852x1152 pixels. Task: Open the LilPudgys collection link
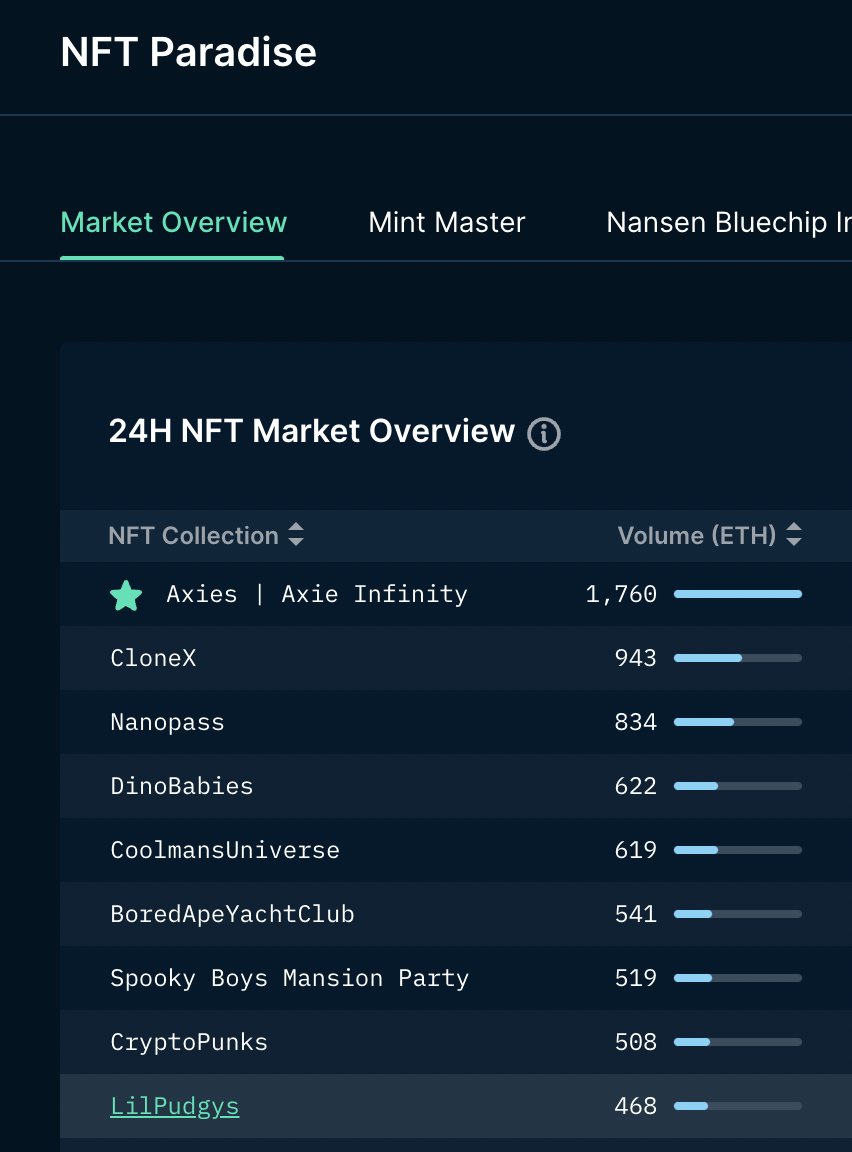click(175, 1106)
